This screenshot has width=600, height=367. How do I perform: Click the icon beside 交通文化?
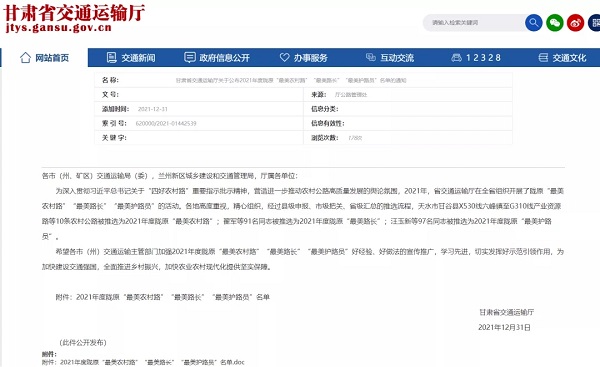click(x=543, y=58)
